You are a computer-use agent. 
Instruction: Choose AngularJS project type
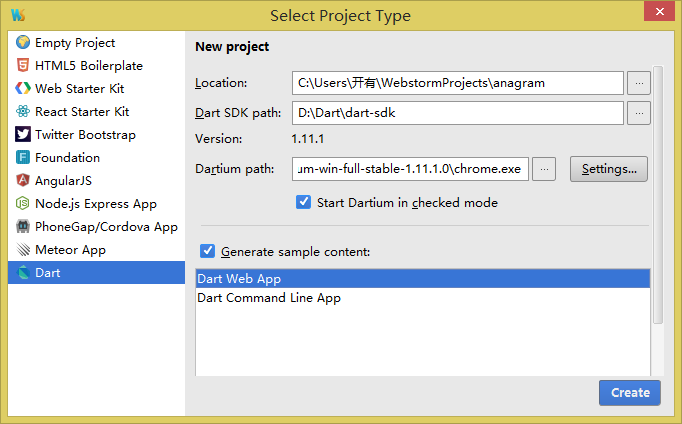[64, 180]
